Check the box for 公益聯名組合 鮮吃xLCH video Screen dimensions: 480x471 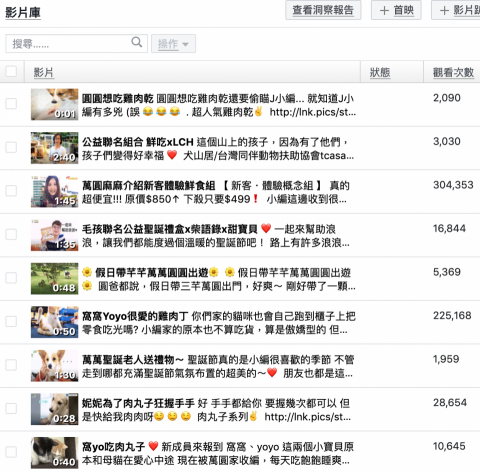coord(11,147)
